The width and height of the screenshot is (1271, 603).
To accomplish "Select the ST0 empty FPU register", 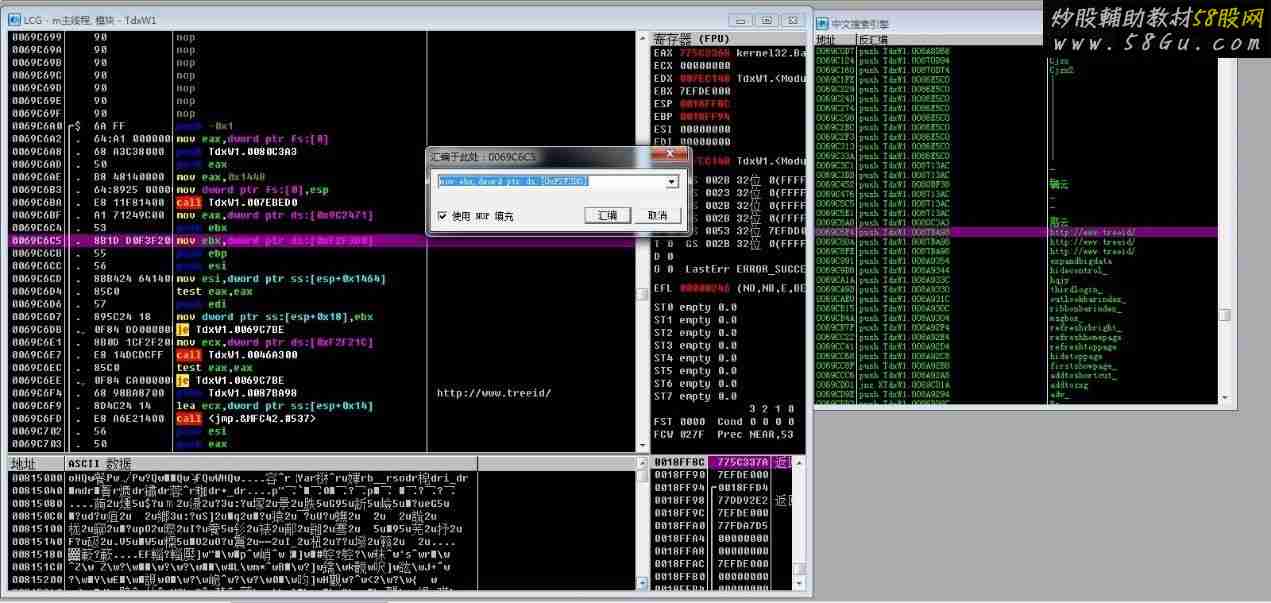I will 695,307.
